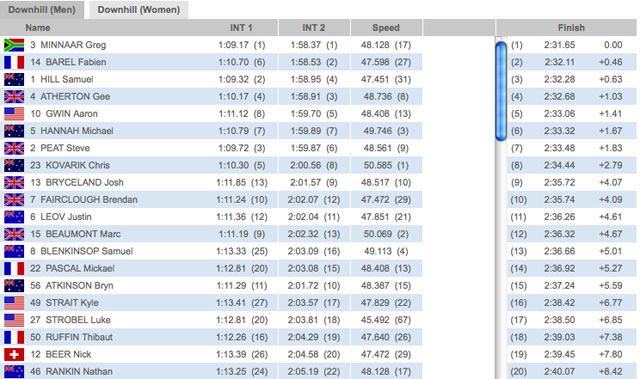Sort by the INT 1 column header
This screenshot has width=640, height=379.
pyautogui.click(x=241, y=28)
